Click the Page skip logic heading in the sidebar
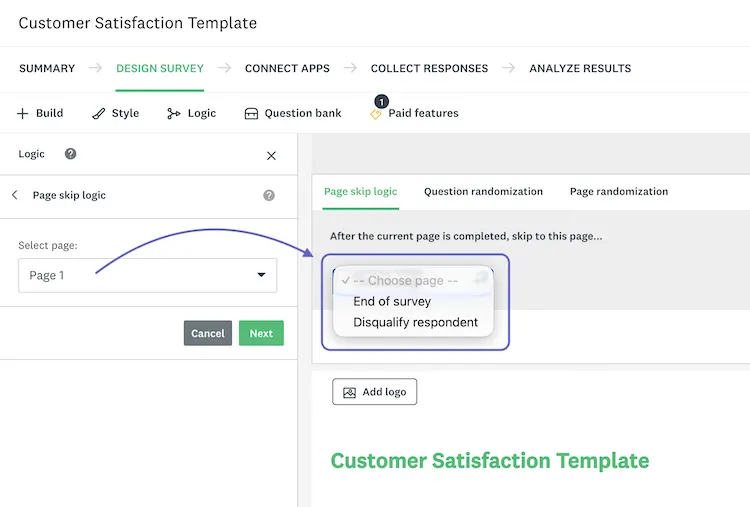This screenshot has width=750, height=507. [x=69, y=195]
